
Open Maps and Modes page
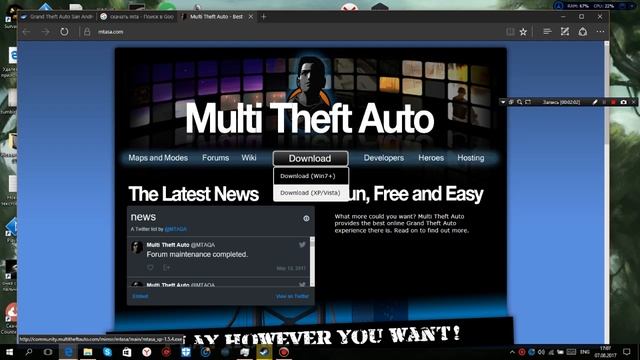pos(158,158)
